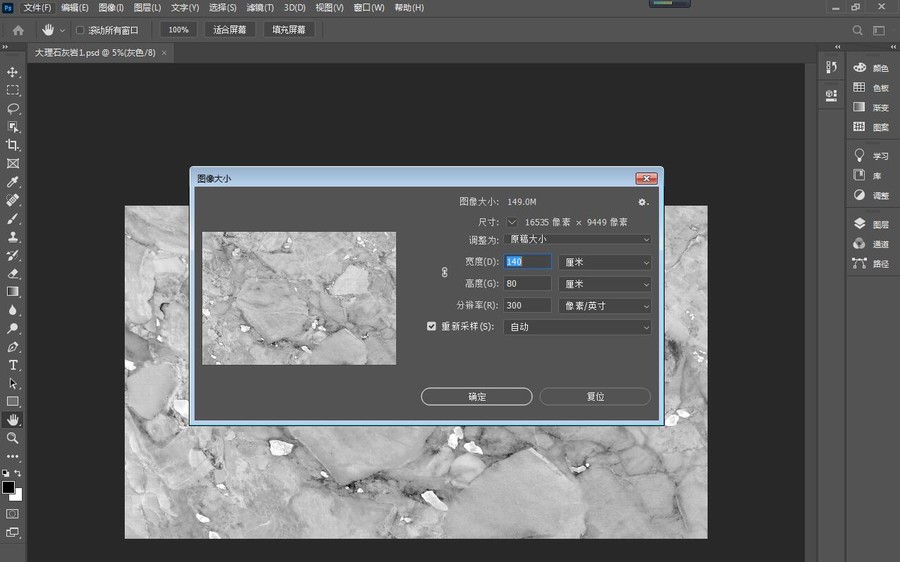The image size is (900, 562).
Task: Open the File menu
Action: pyautogui.click(x=37, y=7)
